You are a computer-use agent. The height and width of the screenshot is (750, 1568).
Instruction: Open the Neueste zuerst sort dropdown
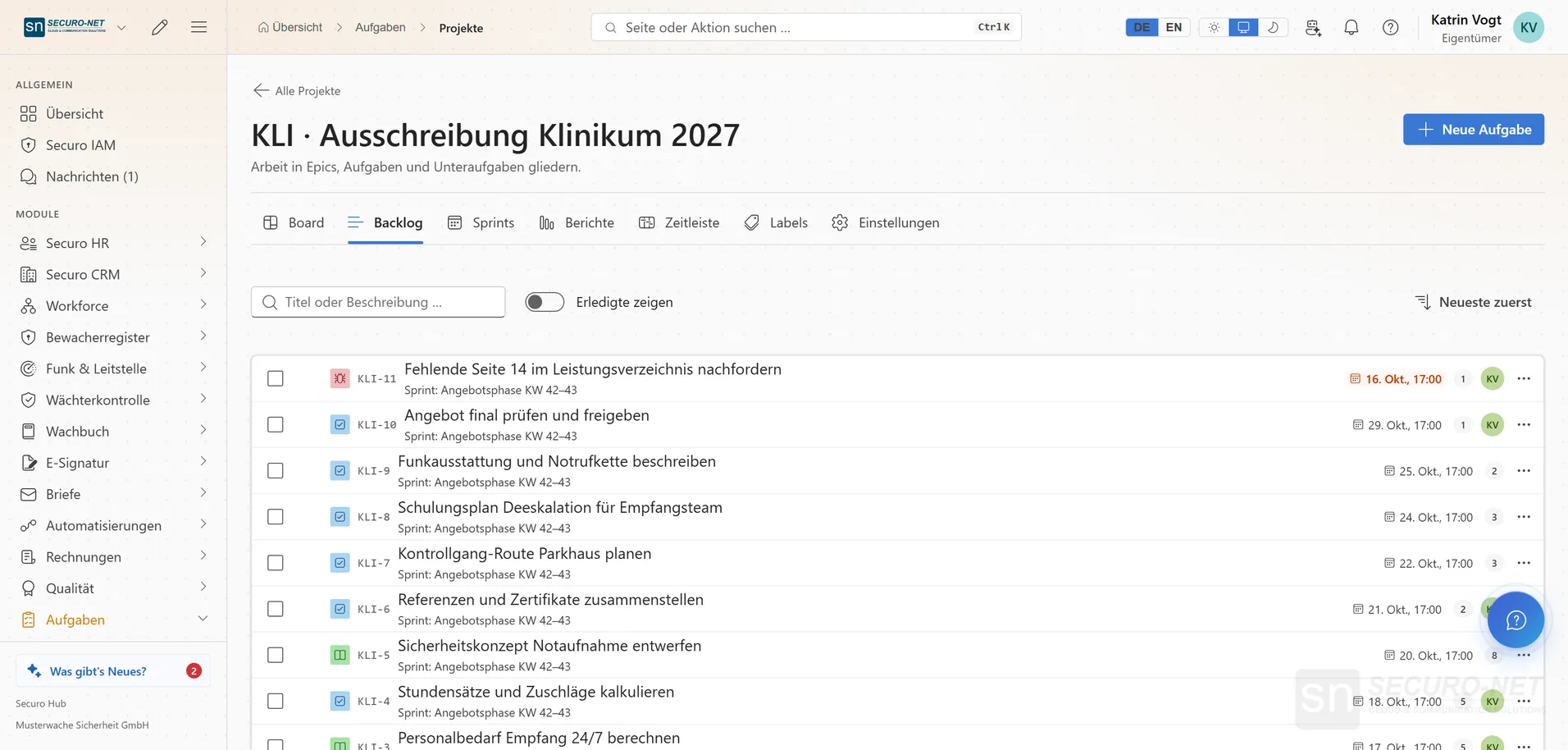pyautogui.click(x=1474, y=302)
